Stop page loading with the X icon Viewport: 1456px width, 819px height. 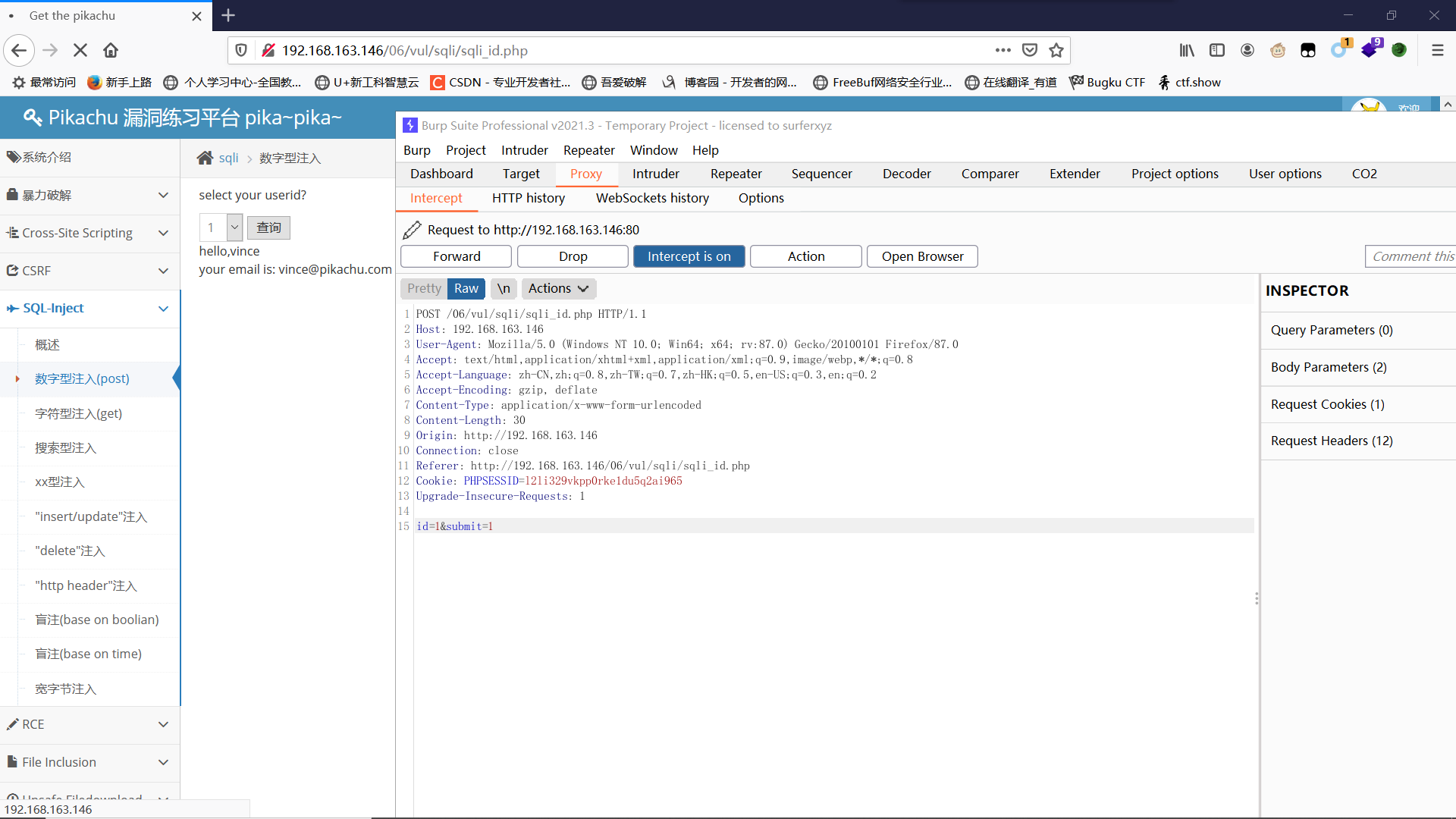coord(80,50)
